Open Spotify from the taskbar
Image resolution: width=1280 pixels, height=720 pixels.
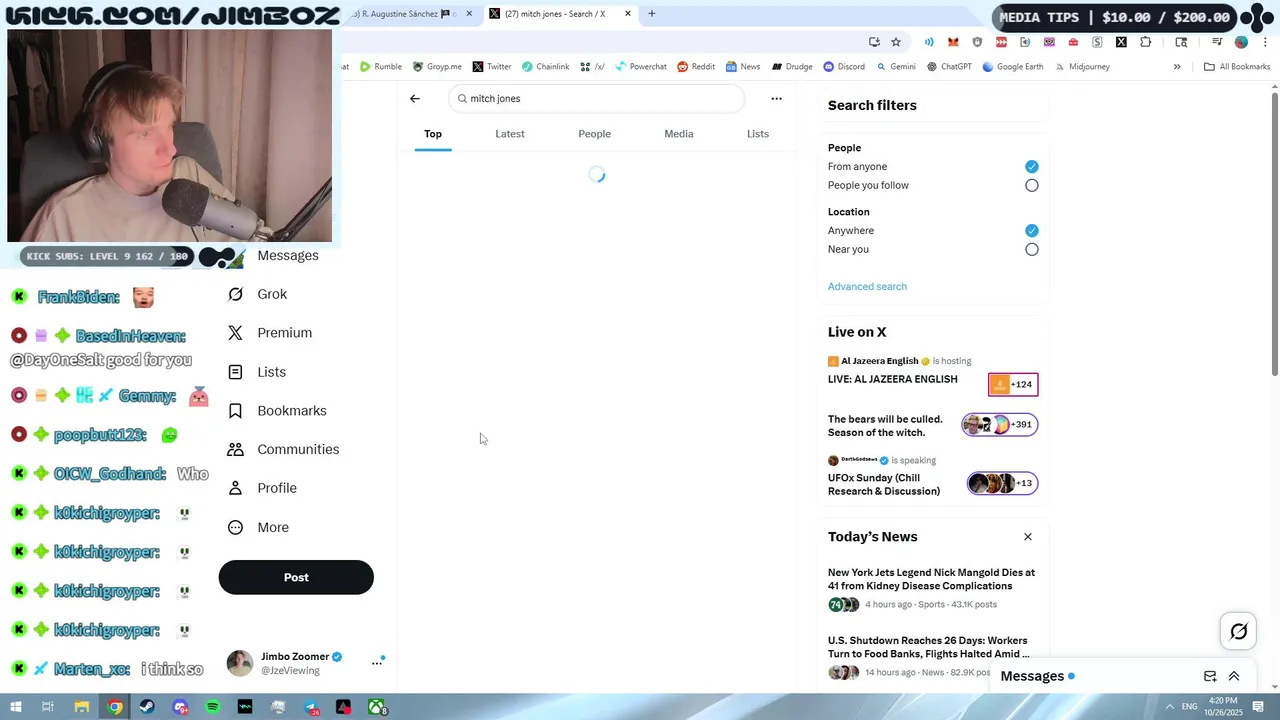[x=213, y=707]
